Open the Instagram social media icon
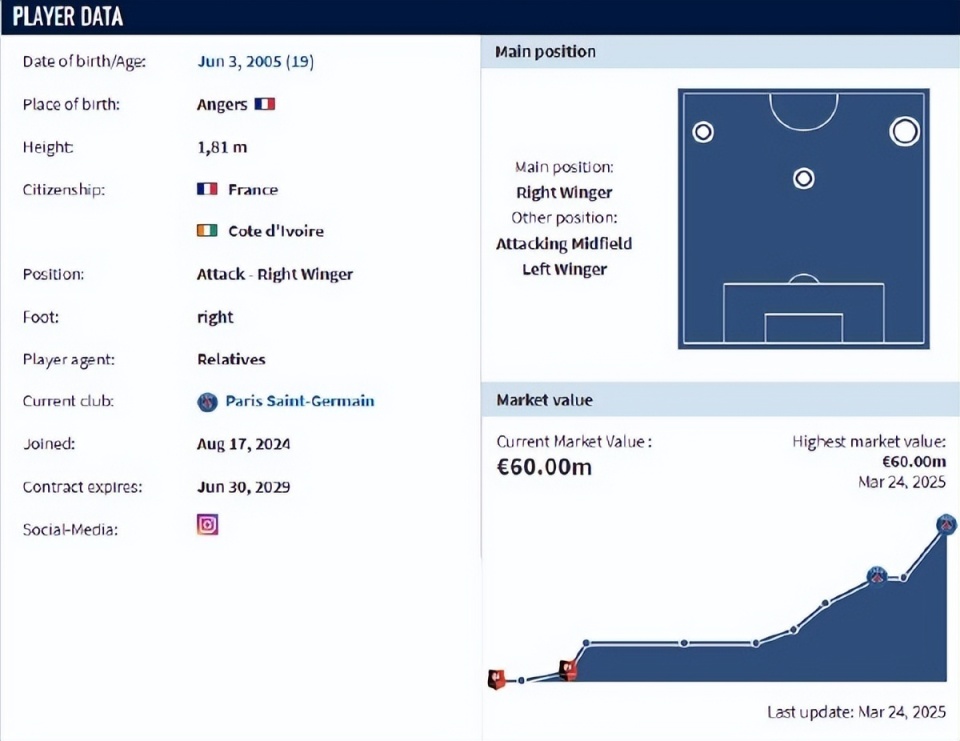Viewport: 960px width, 741px height. pos(207,525)
